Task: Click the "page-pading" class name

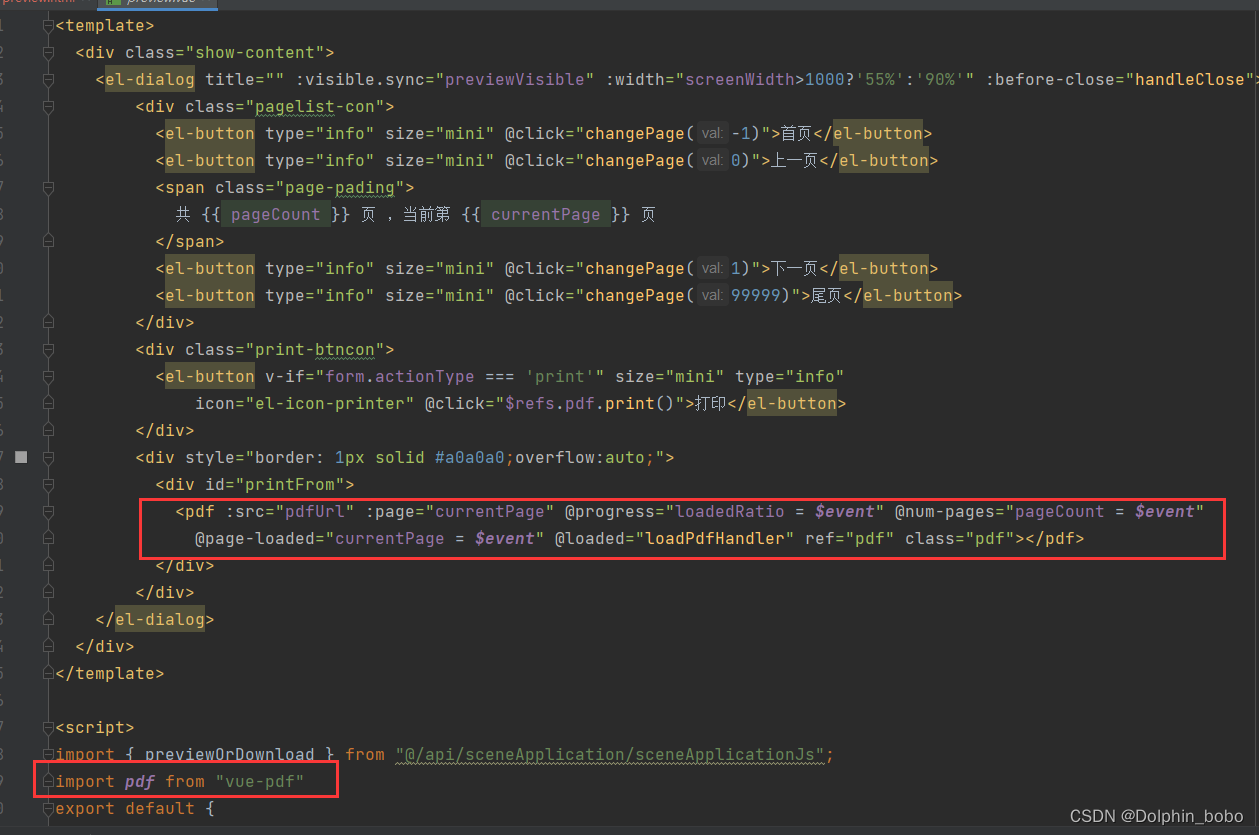Action: (x=339, y=187)
